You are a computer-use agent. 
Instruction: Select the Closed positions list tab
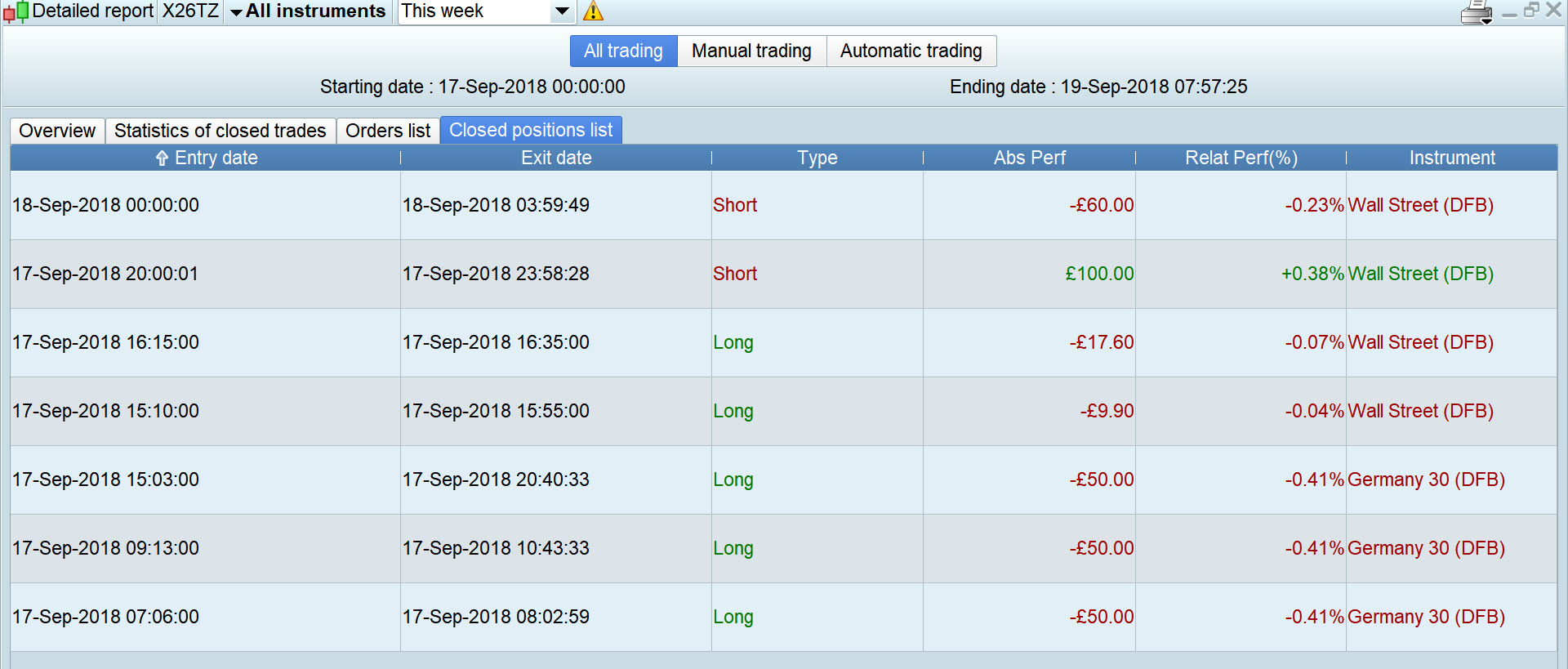coord(531,131)
